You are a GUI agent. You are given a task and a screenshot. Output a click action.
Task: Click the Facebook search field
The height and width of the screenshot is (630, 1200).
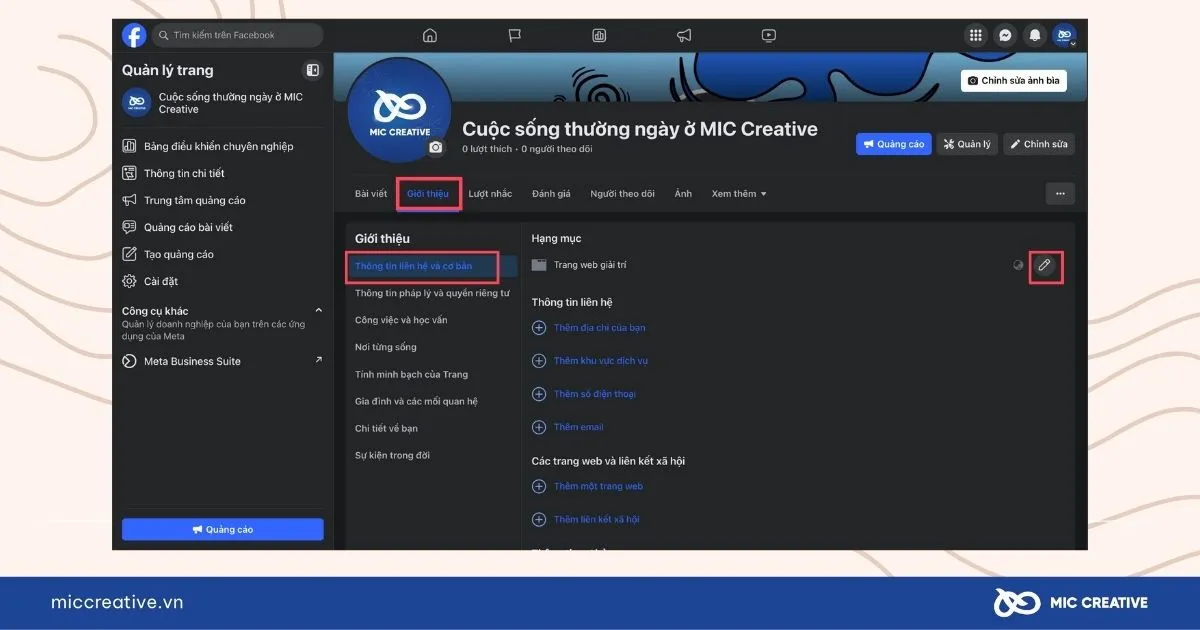pos(238,35)
